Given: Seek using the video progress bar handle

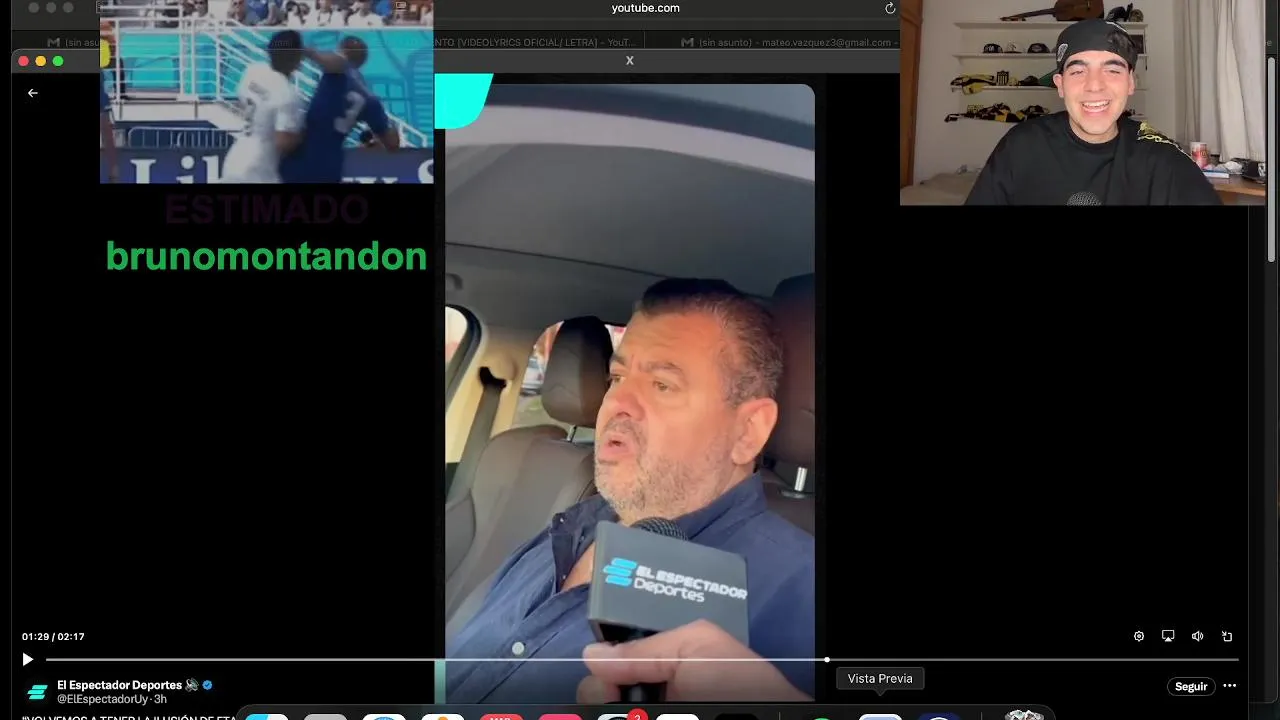Looking at the screenshot, I should click(x=827, y=659).
